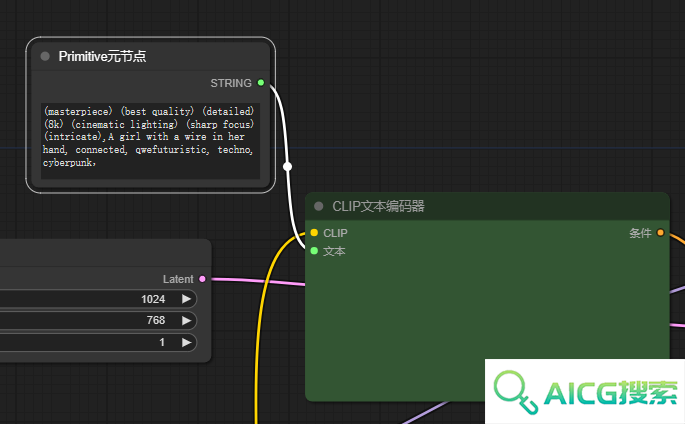Select the Primitive元节点 title bar
Viewport: 685px width, 424px height.
(x=151, y=56)
